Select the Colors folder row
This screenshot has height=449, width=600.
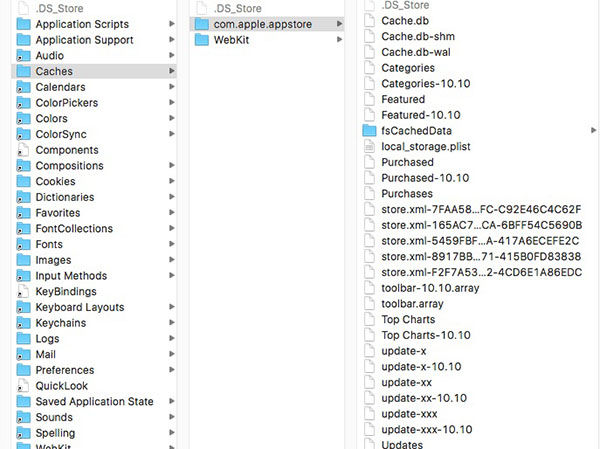click(x=94, y=118)
